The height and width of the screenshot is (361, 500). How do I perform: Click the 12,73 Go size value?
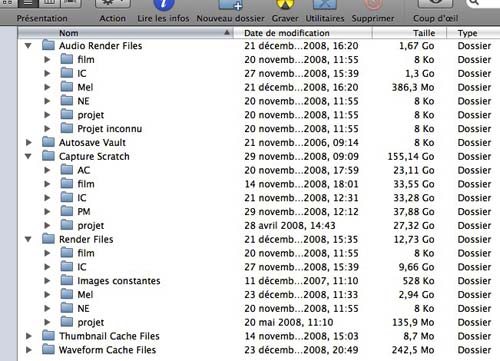point(414,239)
